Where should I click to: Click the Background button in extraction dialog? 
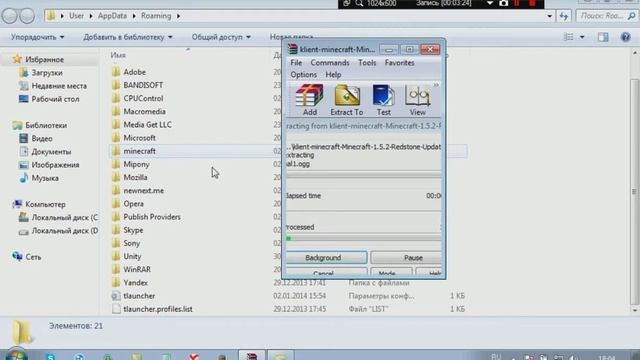tap(326, 258)
